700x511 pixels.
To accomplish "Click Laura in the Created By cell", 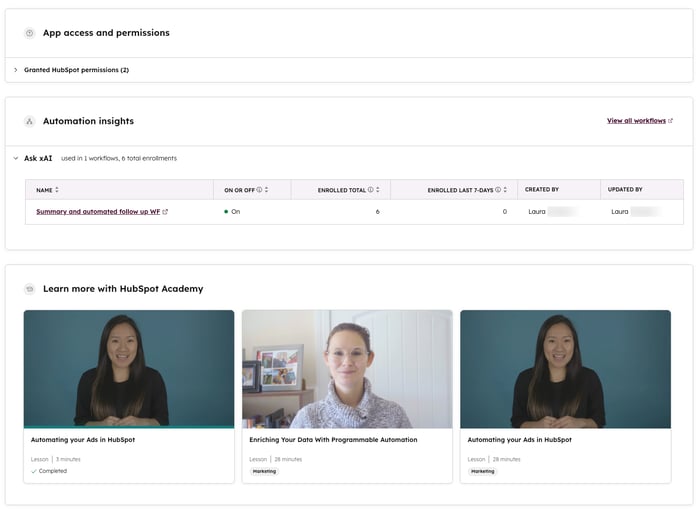I will pyautogui.click(x=537, y=212).
